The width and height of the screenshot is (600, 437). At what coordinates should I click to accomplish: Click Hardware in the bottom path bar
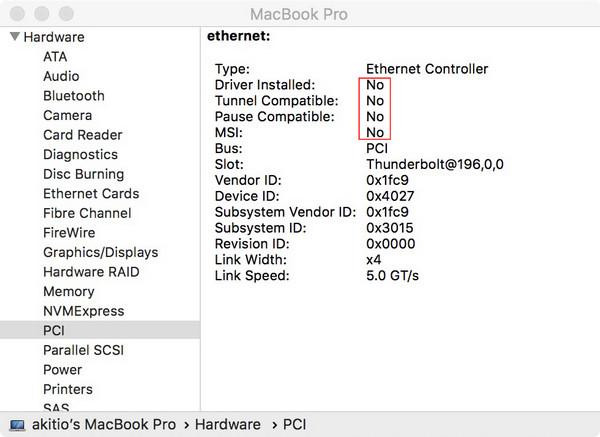227,425
